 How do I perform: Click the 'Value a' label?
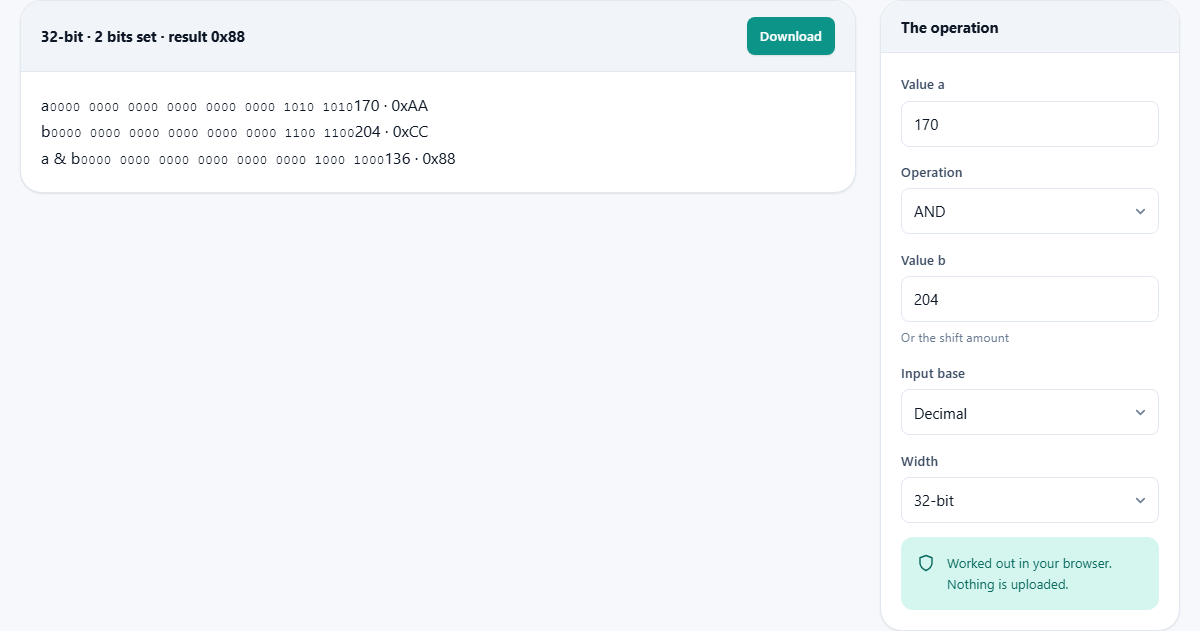tap(923, 85)
